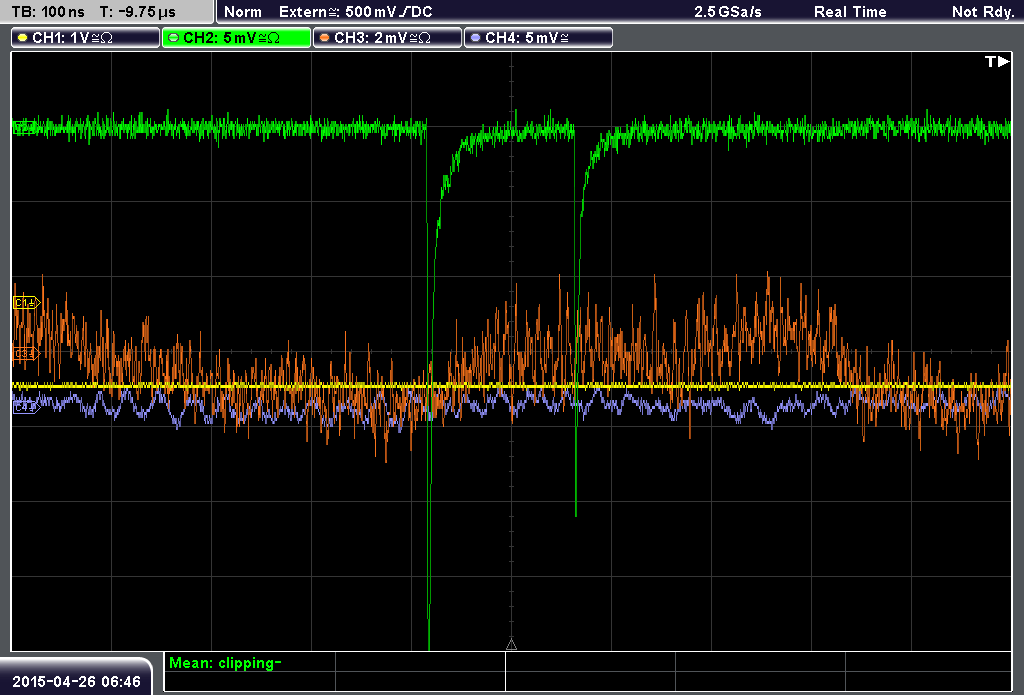Viewport: 1024px width, 695px height.
Task: Click the Not Rdy. status indicator
Action: tap(982, 12)
